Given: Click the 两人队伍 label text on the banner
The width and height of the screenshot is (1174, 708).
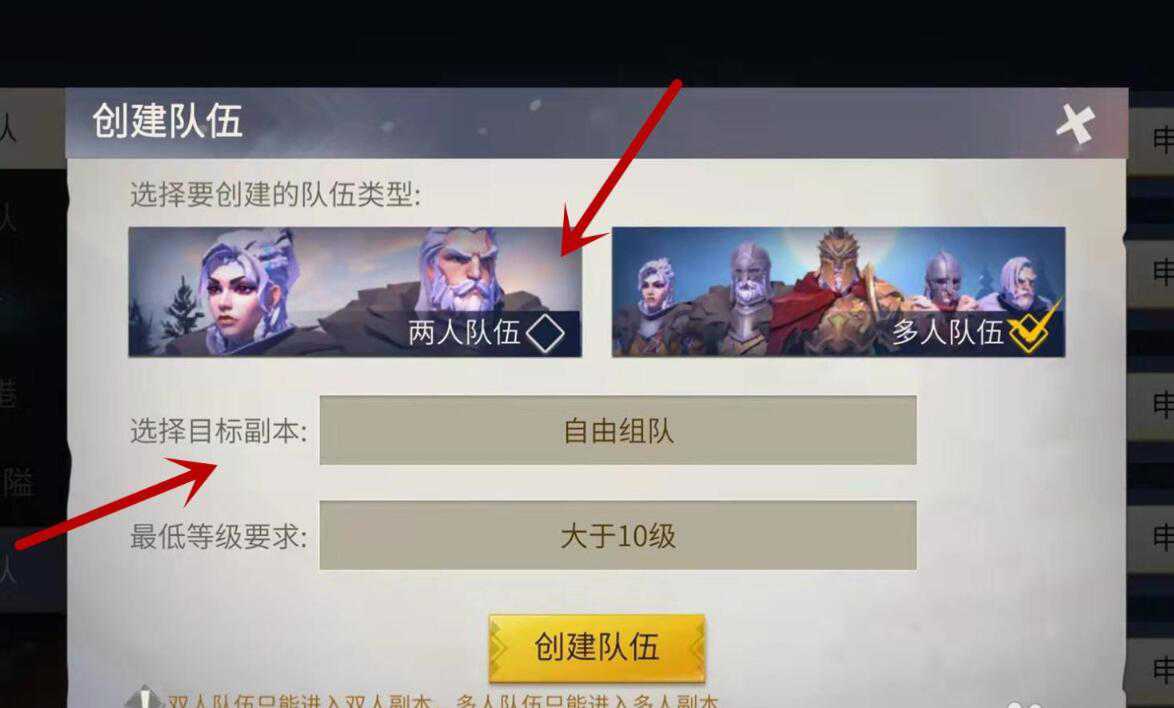Looking at the screenshot, I should 464,332.
